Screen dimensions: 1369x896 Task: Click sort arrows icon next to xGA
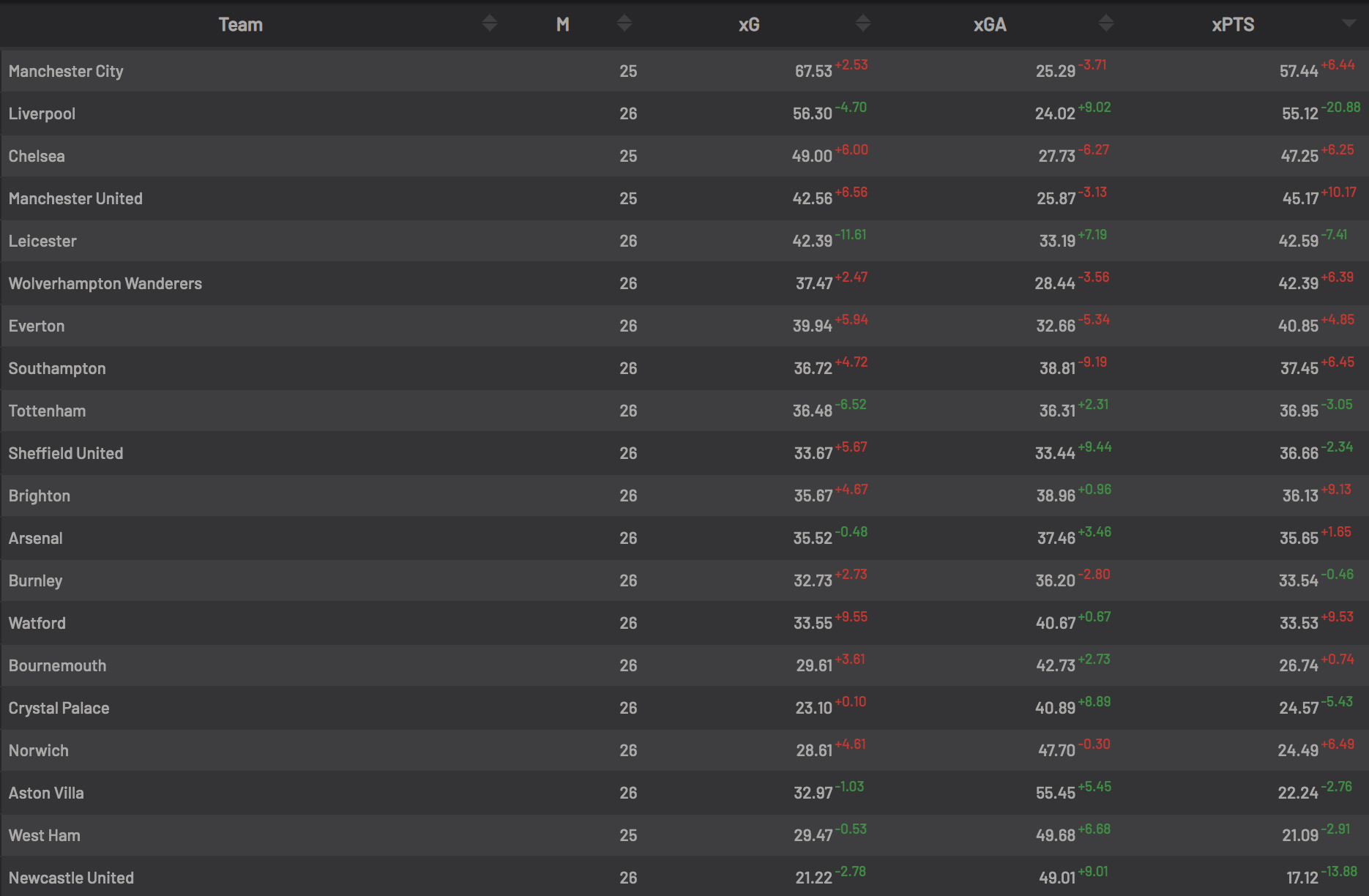pos(1106,23)
